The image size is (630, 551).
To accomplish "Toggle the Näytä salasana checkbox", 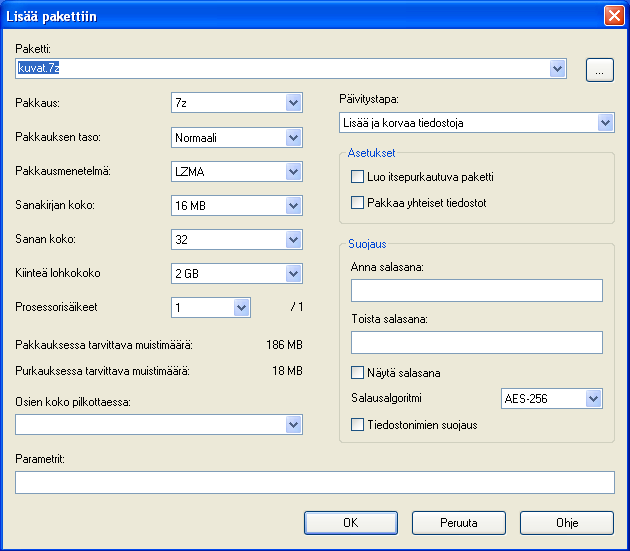I will pyautogui.click(x=357, y=373).
